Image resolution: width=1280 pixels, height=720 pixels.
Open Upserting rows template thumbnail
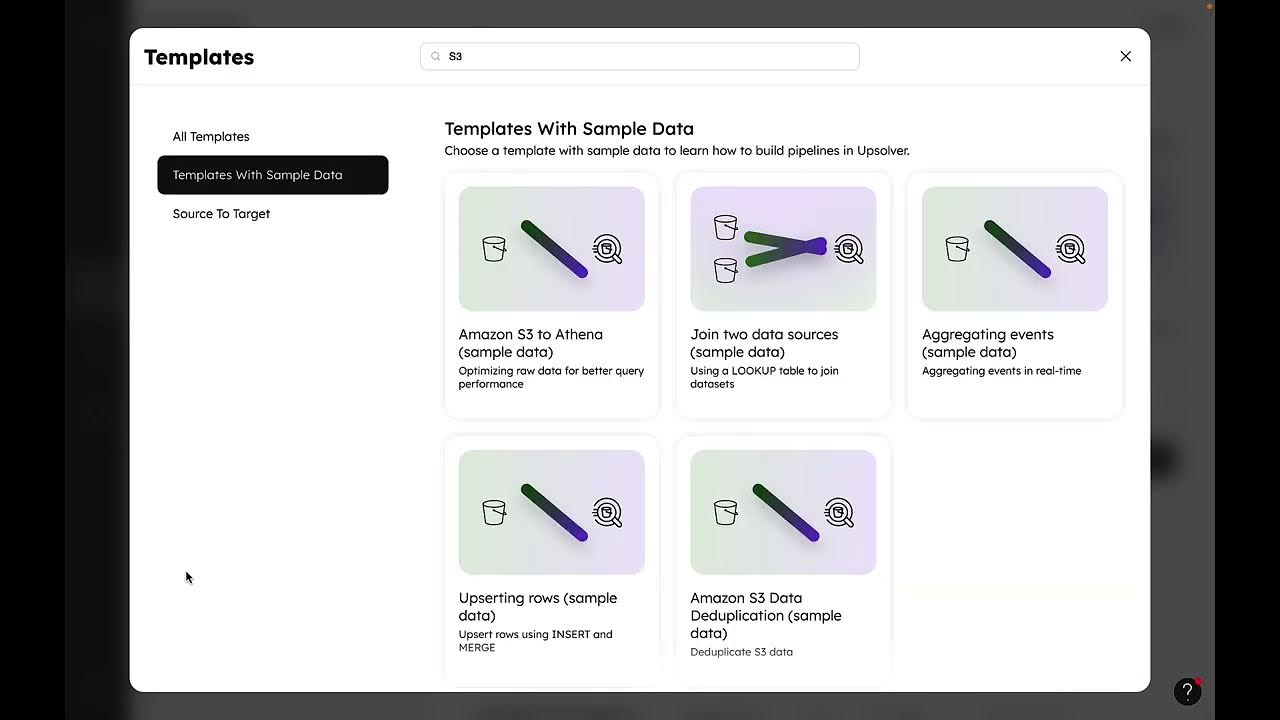[x=551, y=512]
